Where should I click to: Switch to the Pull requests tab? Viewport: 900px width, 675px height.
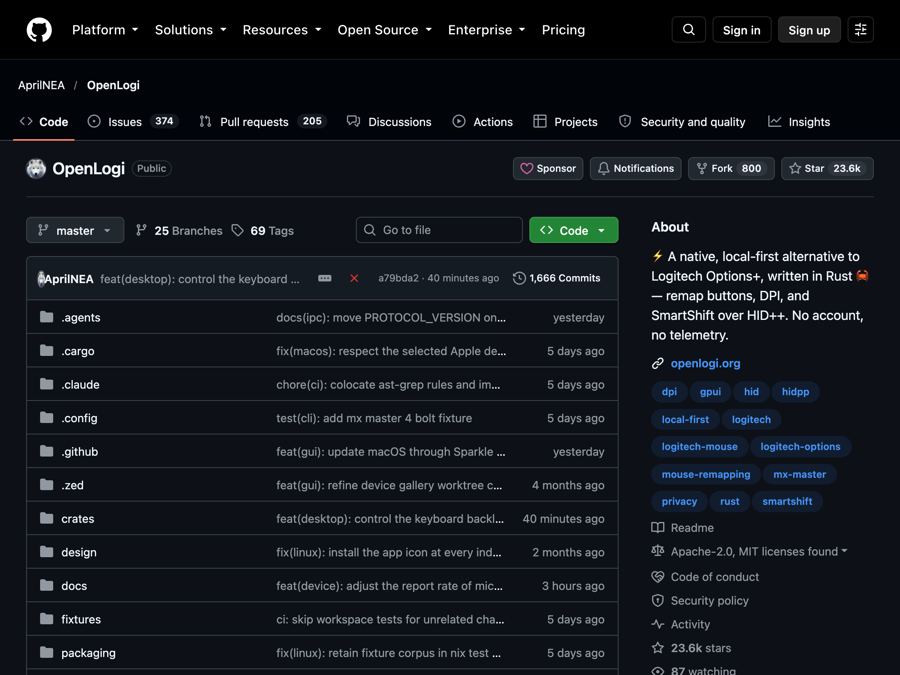262,122
